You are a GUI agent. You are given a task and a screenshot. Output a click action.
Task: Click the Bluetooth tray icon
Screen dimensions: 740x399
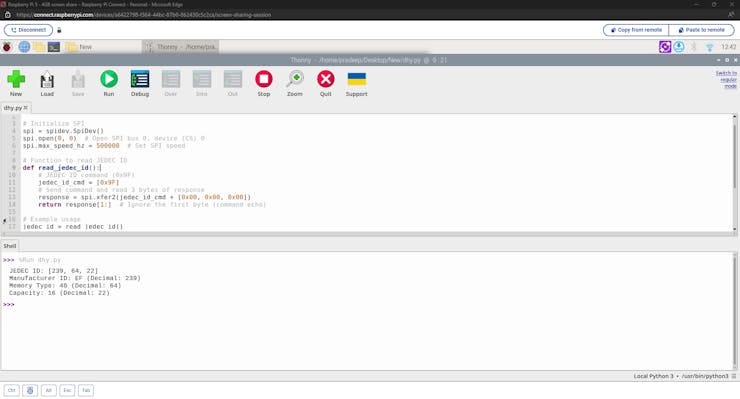(694, 47)
